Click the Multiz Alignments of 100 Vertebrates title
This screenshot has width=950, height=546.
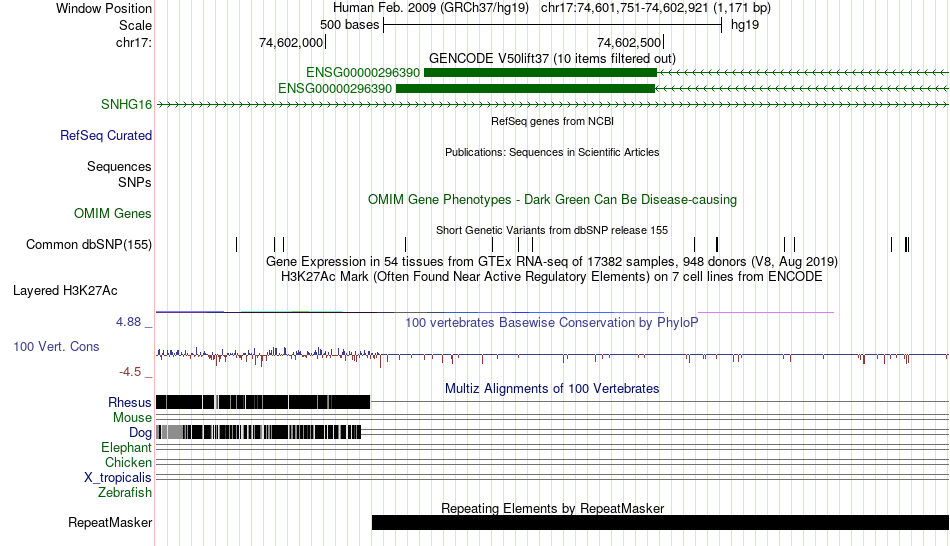pos(552,388)
